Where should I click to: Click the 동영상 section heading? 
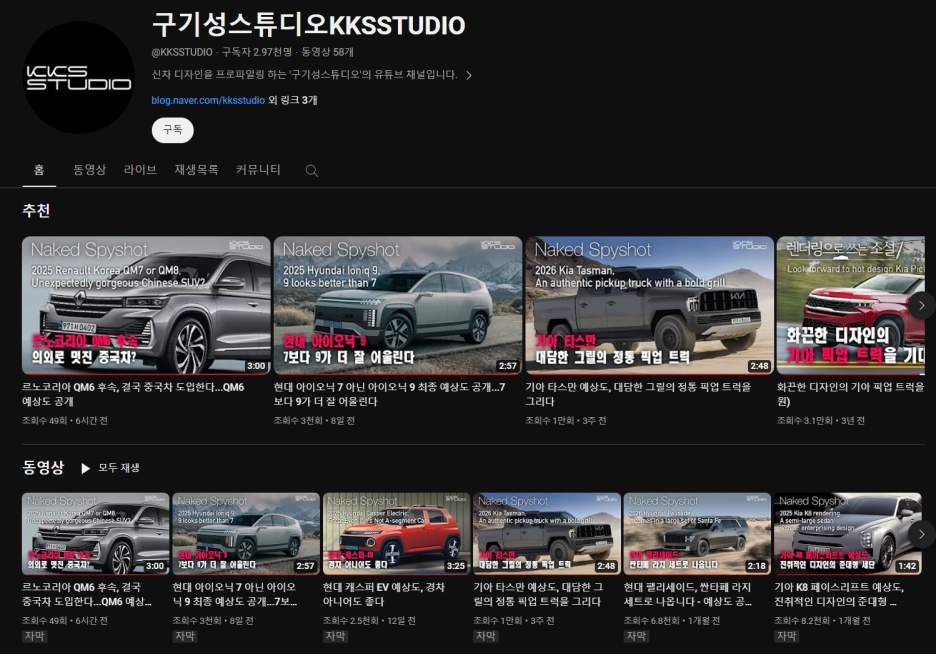[43, 467]
